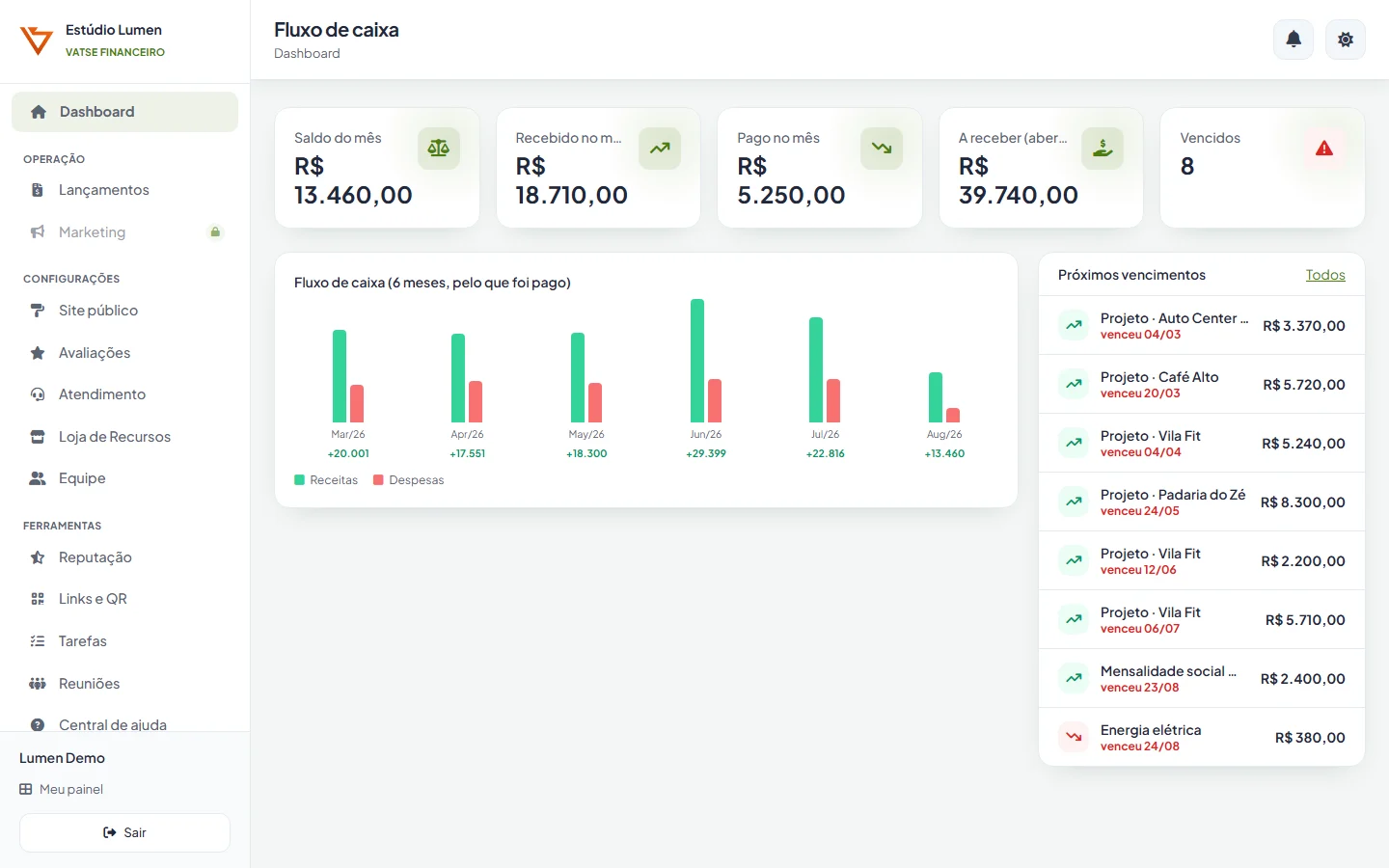Click the Vencidos red warning triangle icon
Image resolution: width=1389 pixels, height=868 pixels.
pos(1324,149)
